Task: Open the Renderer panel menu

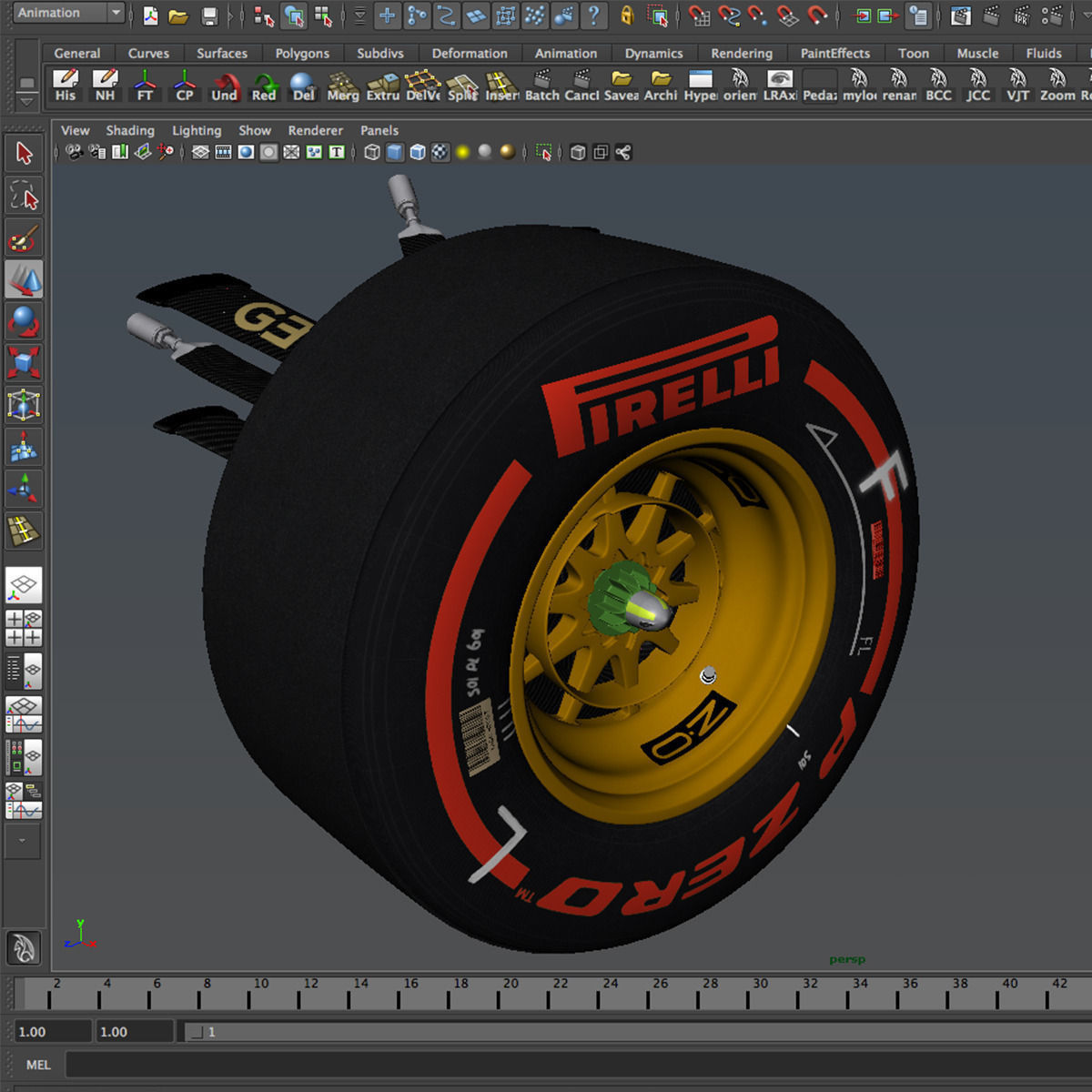Action: click(316, 130)
